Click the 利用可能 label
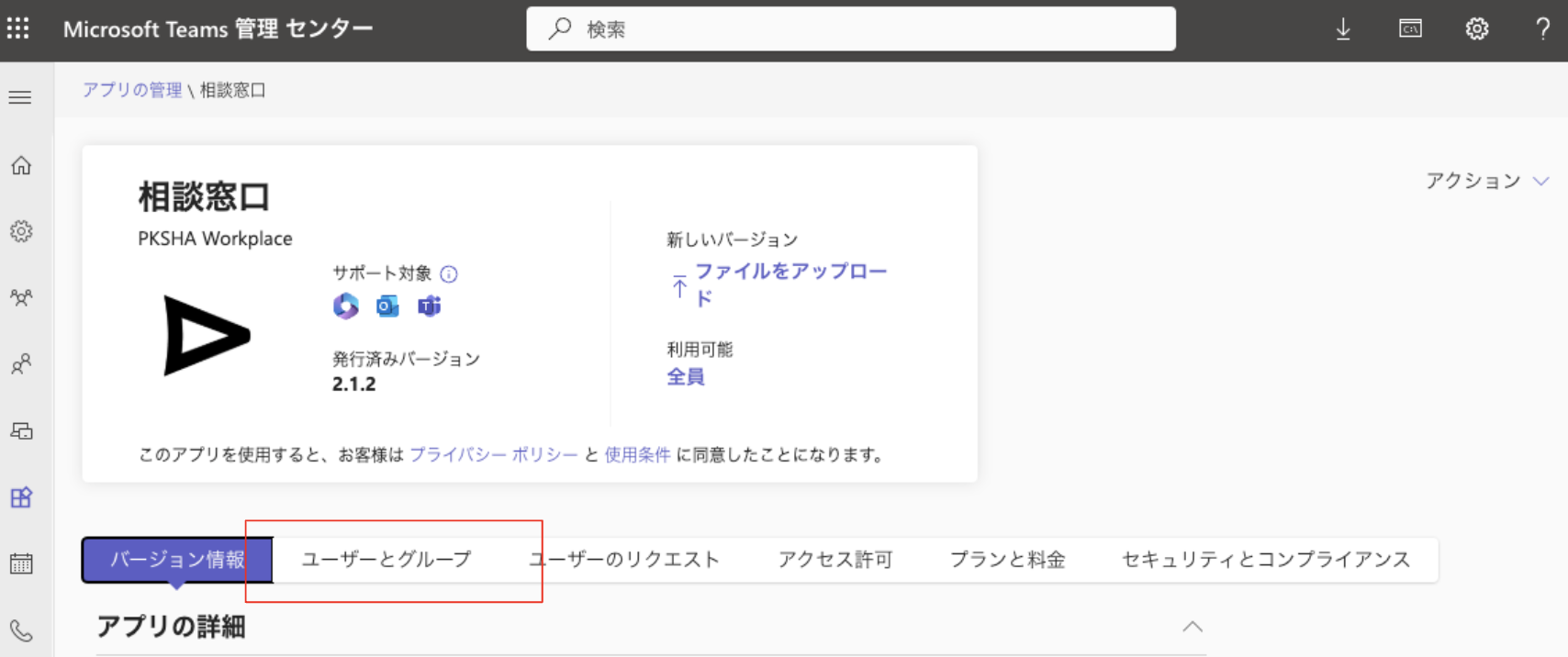This screenshot has width=1568, height=657. (700, 350)
